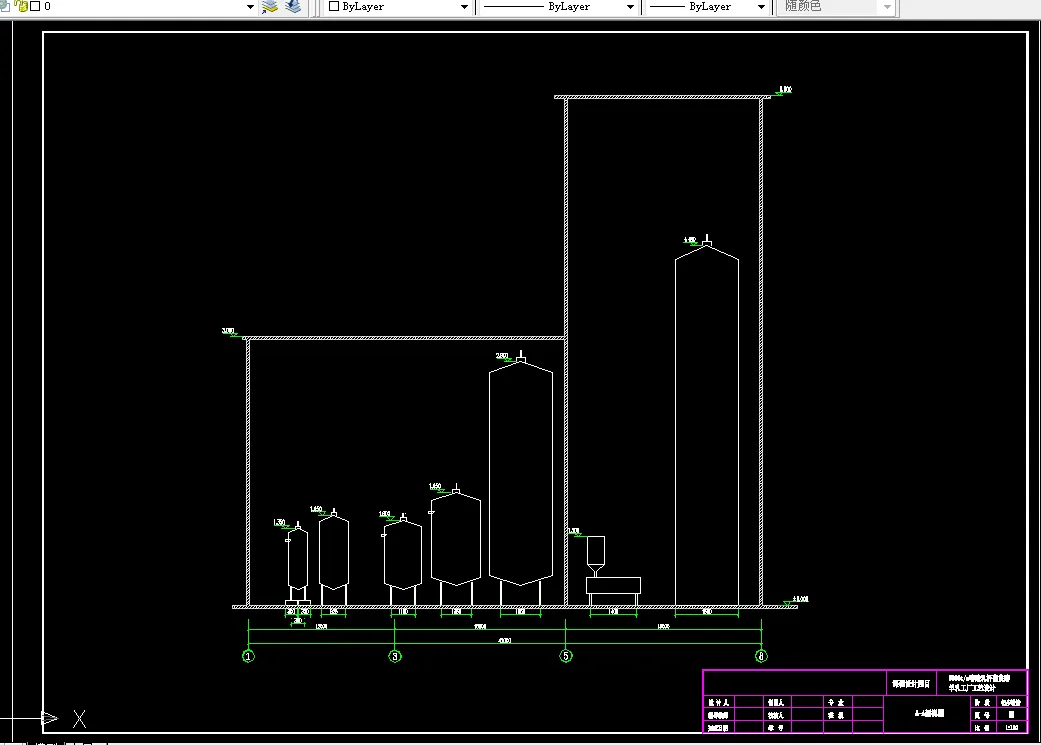Screen dimensions: 1041x745
Task: Select the smallest tank near axis 1
Action: click(x=297, y=564)
